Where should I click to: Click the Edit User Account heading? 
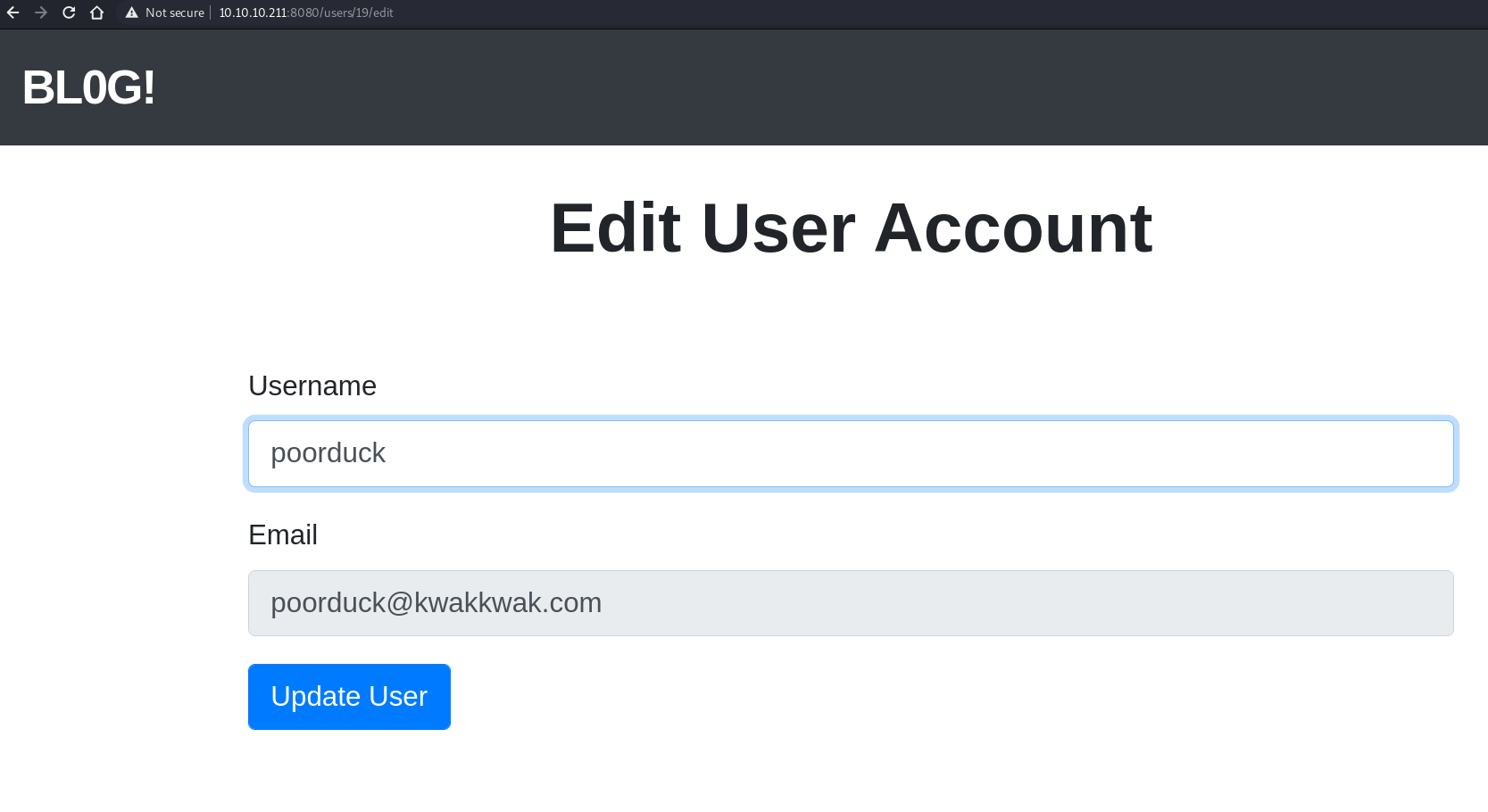[850, 228]
